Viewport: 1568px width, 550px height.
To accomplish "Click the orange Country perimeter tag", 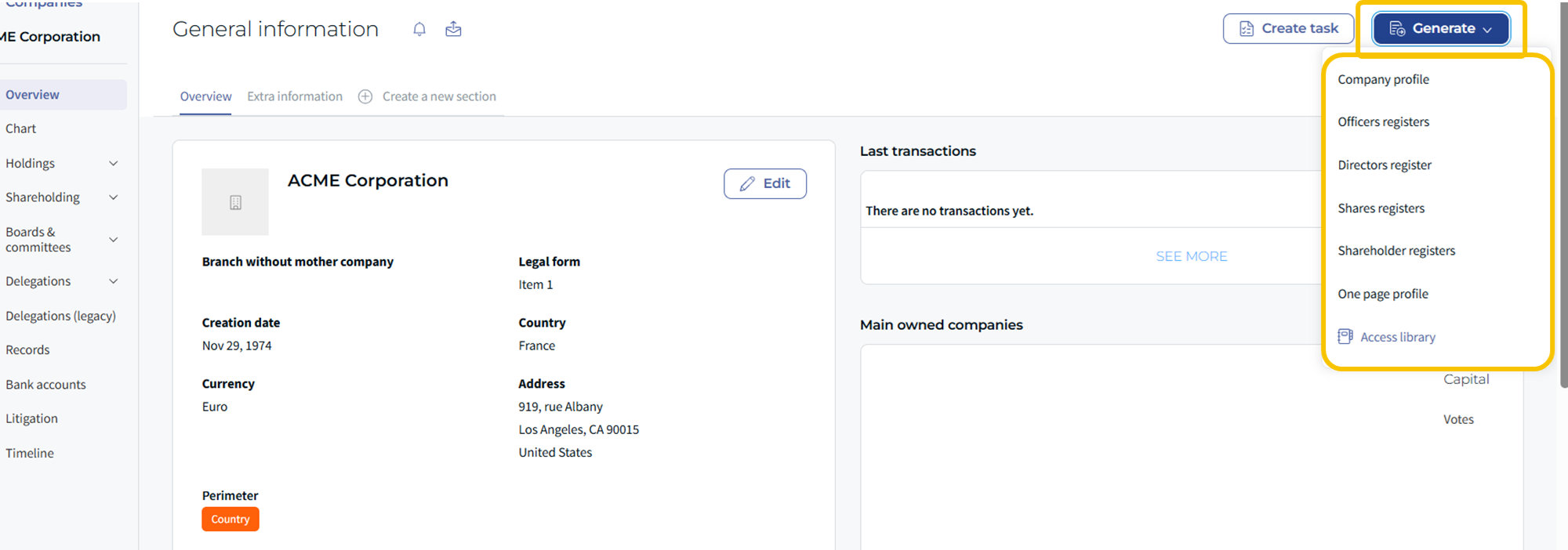I will [x=230, y=519].
